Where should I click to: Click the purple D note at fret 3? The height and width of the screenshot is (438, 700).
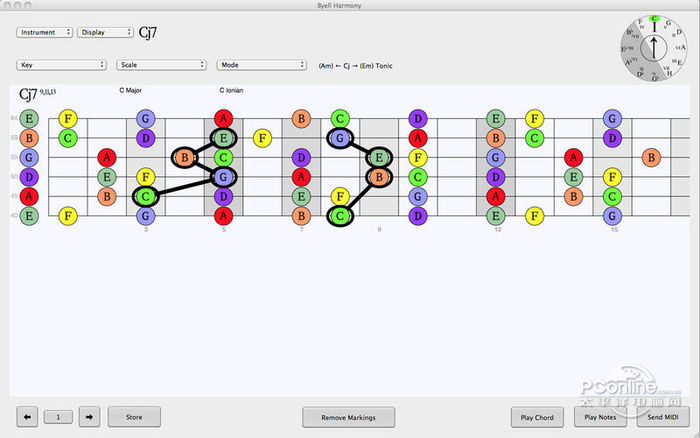click(146, 138)
